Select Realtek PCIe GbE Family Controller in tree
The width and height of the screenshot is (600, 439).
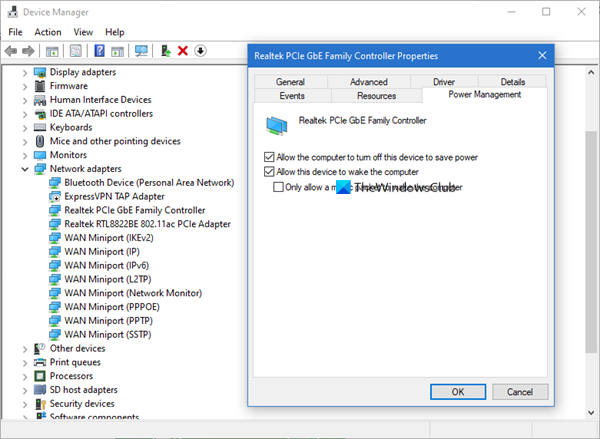pyautogui.click(x=135, y=210)
